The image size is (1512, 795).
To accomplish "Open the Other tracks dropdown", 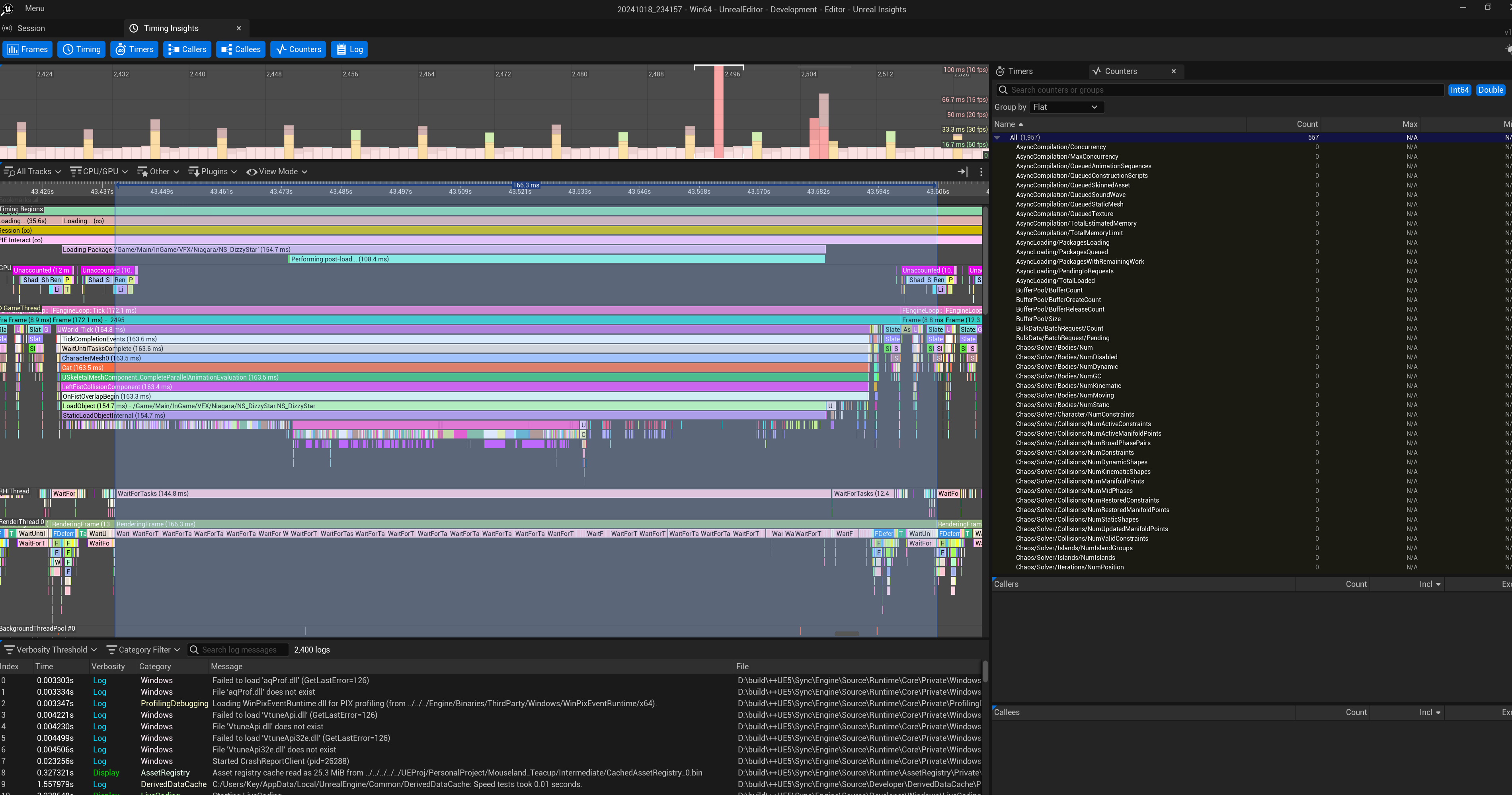I will 158,171.
